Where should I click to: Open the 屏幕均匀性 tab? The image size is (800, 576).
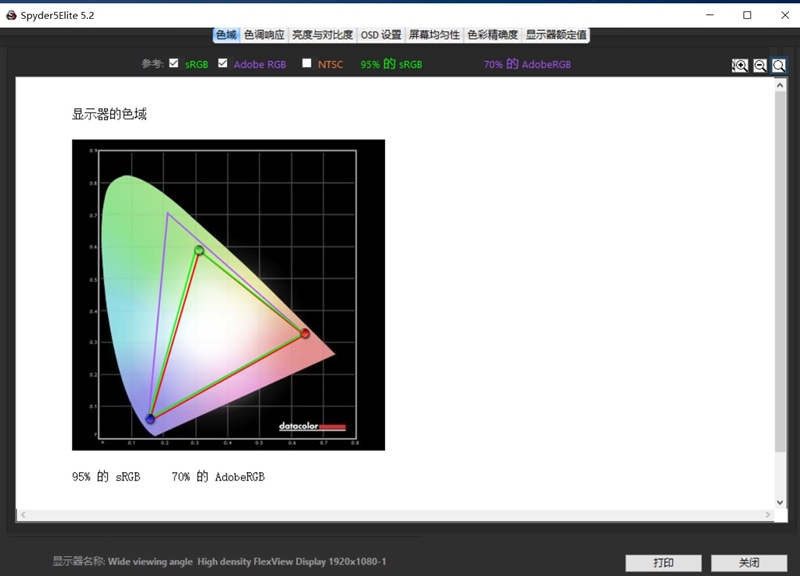[434, 35]
